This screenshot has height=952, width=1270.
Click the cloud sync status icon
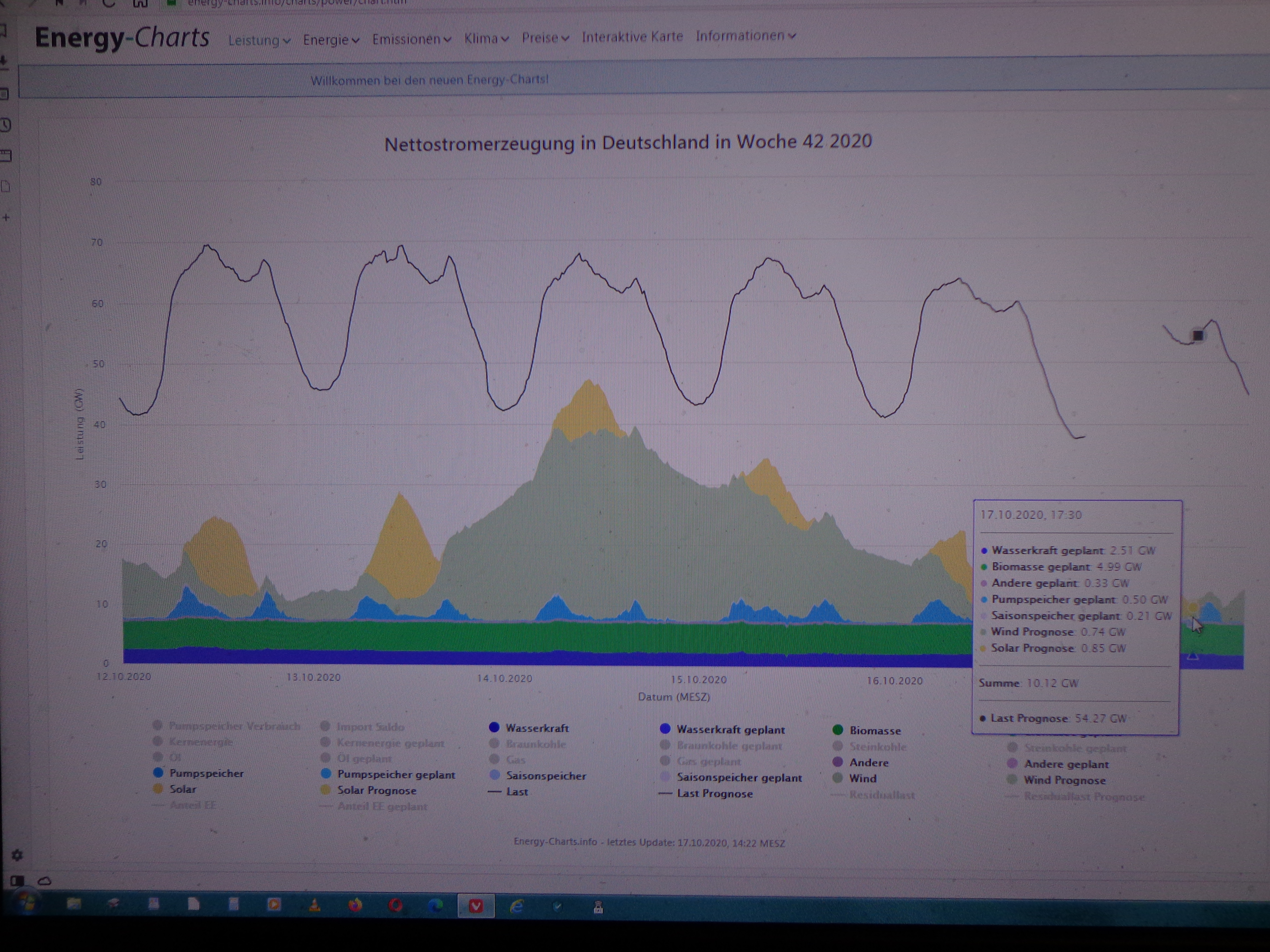(45, 881)
